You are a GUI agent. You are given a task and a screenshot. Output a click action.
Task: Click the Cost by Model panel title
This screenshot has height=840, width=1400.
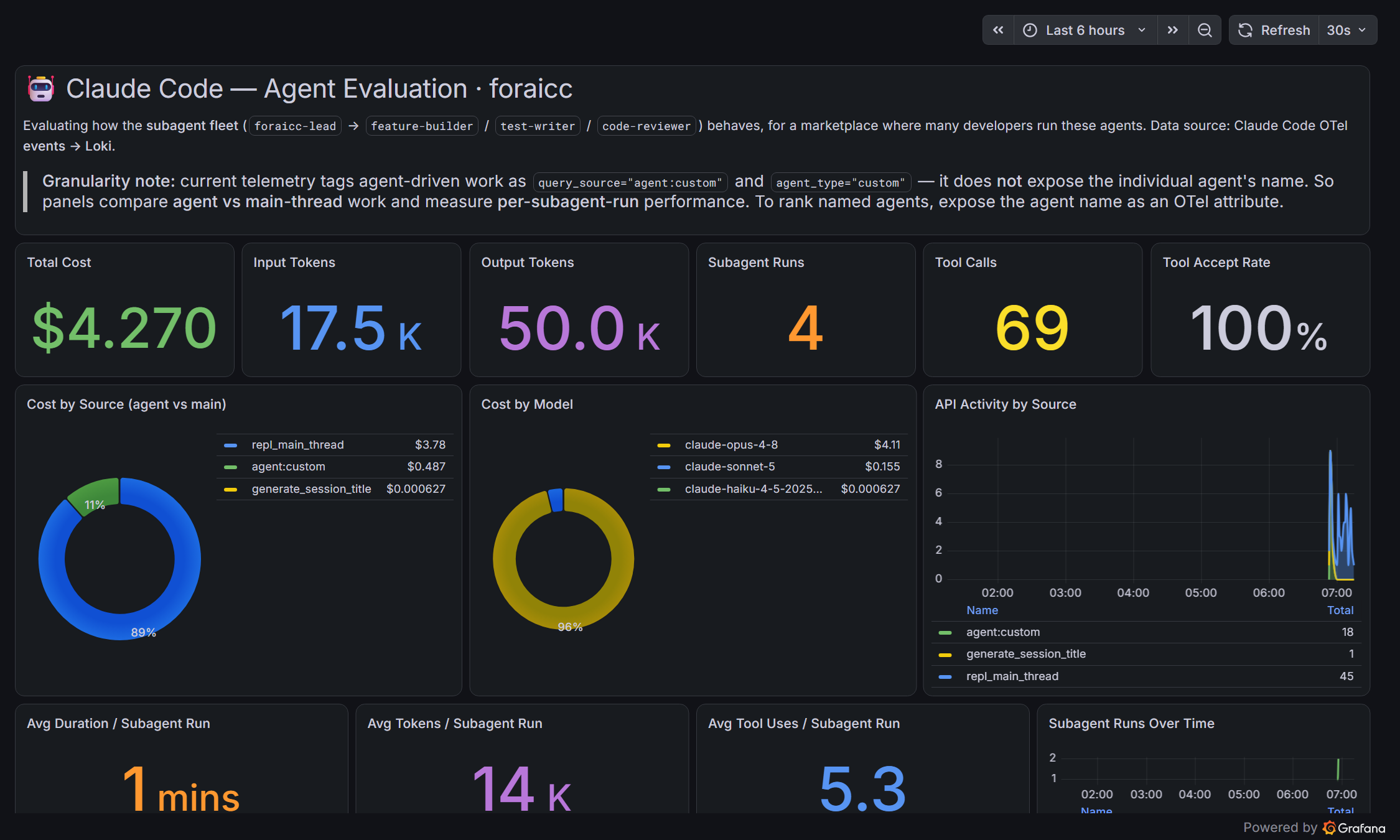(x=527, y=404)
